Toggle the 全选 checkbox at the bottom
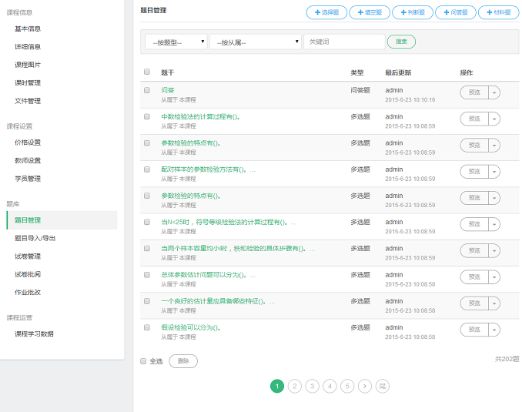This screenshot has width=522, height=412. point(143,361)
